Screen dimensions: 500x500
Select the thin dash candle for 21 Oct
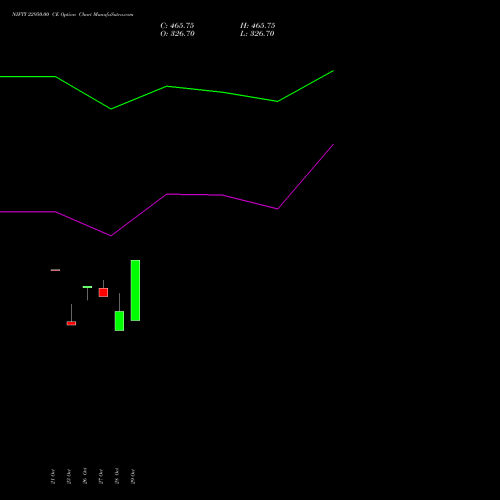coord(55,270)
